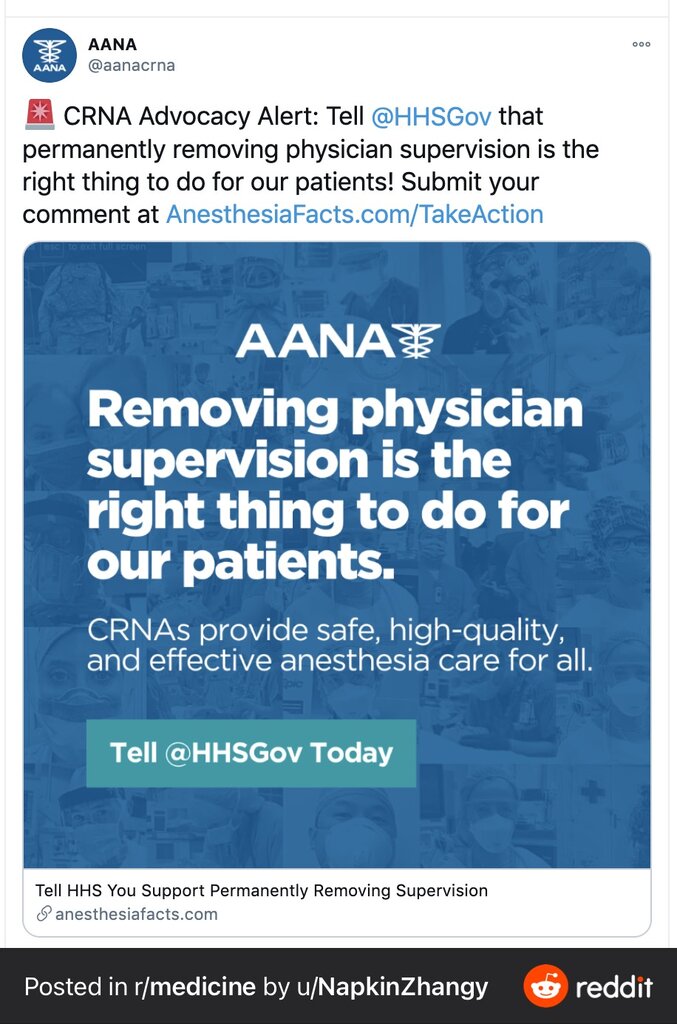Viewport: 677px width, 1024px height.
Task: Open the AnesthesiaFacts.com/TakeAction link
Action: click(x=354, y=214)
